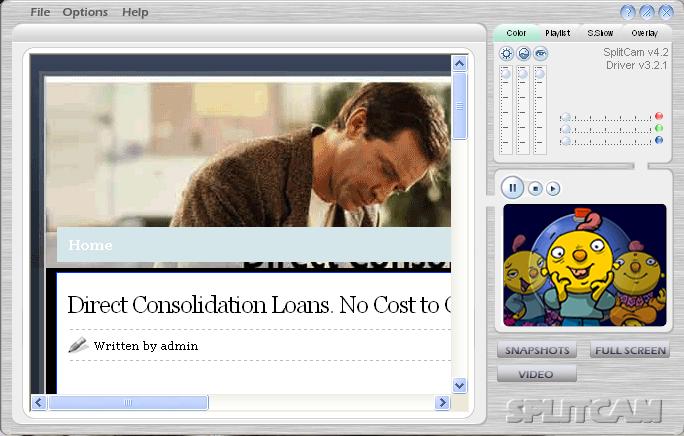Click the minimize icon in title bar
This screenshot has height=436, width=684.
[647, 12]
